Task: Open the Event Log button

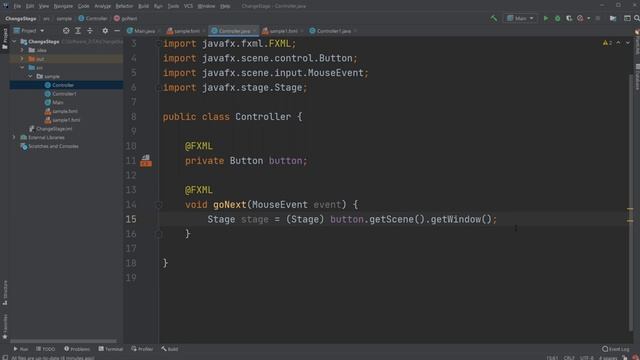Action: (616, 349)
